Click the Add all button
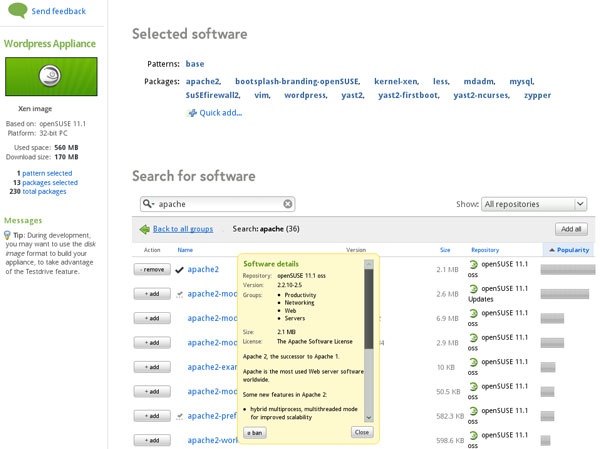Screen dimensions: 600x449 (x=571, y=229)
